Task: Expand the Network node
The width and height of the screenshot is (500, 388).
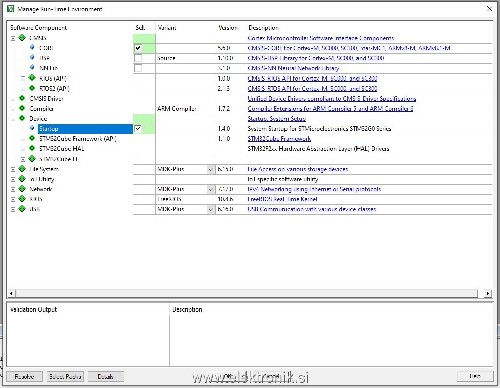Action: pyautogui.click(x=13, y=189)
